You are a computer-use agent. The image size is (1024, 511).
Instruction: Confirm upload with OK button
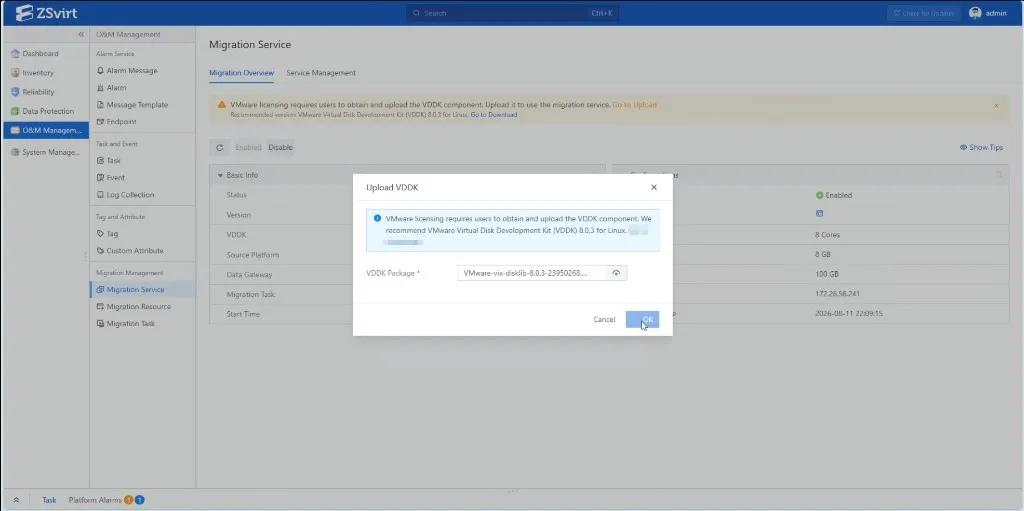coord(642,320)
